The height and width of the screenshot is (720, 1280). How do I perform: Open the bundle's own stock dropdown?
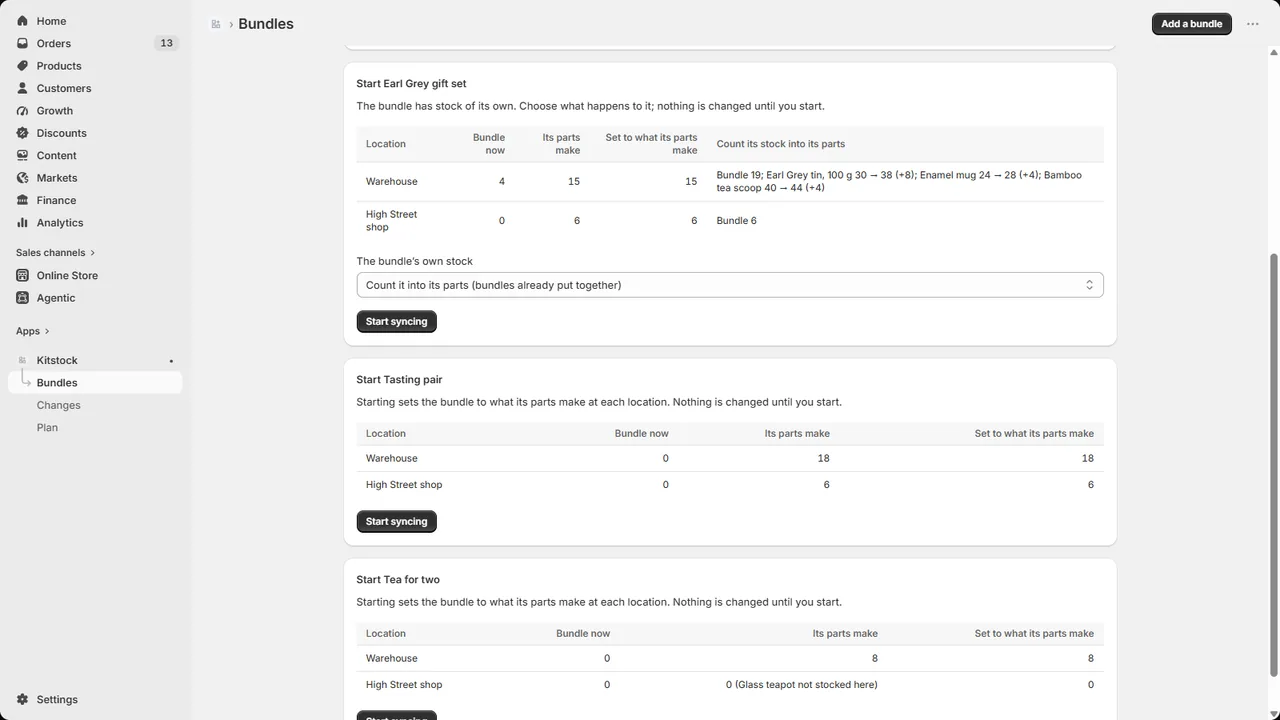click(730, 285)
